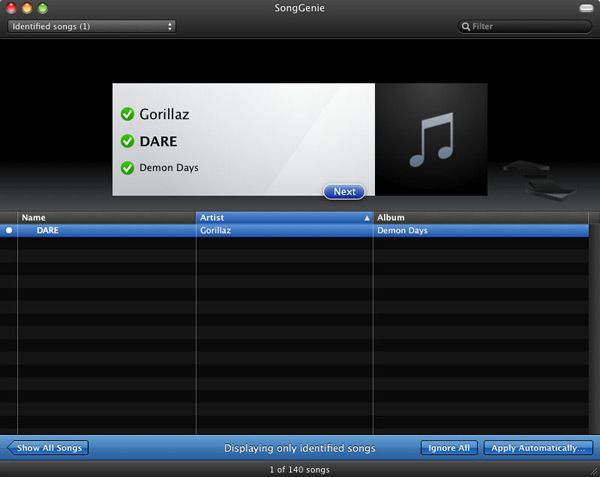The height and width of the screenshot is (477, 600).
Task: Click the white status dot on the DARE row
Action: coord(9,230)
